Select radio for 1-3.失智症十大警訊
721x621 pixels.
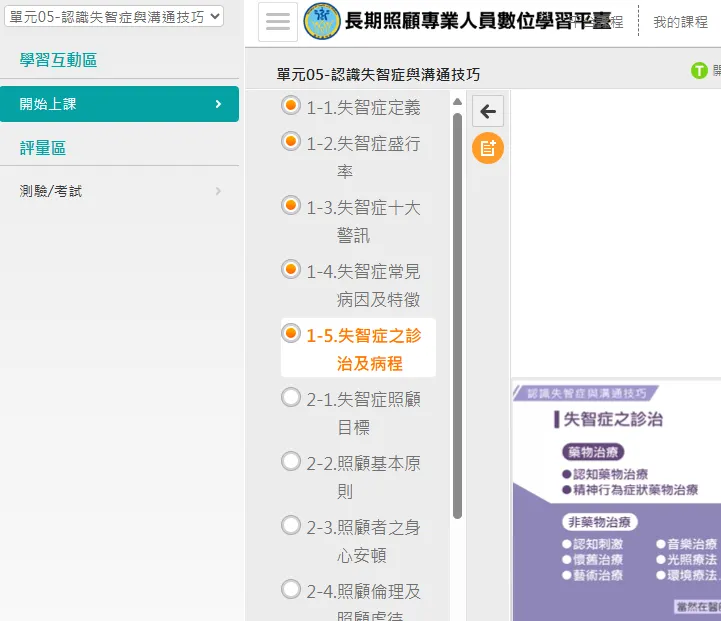click(291, 205)
